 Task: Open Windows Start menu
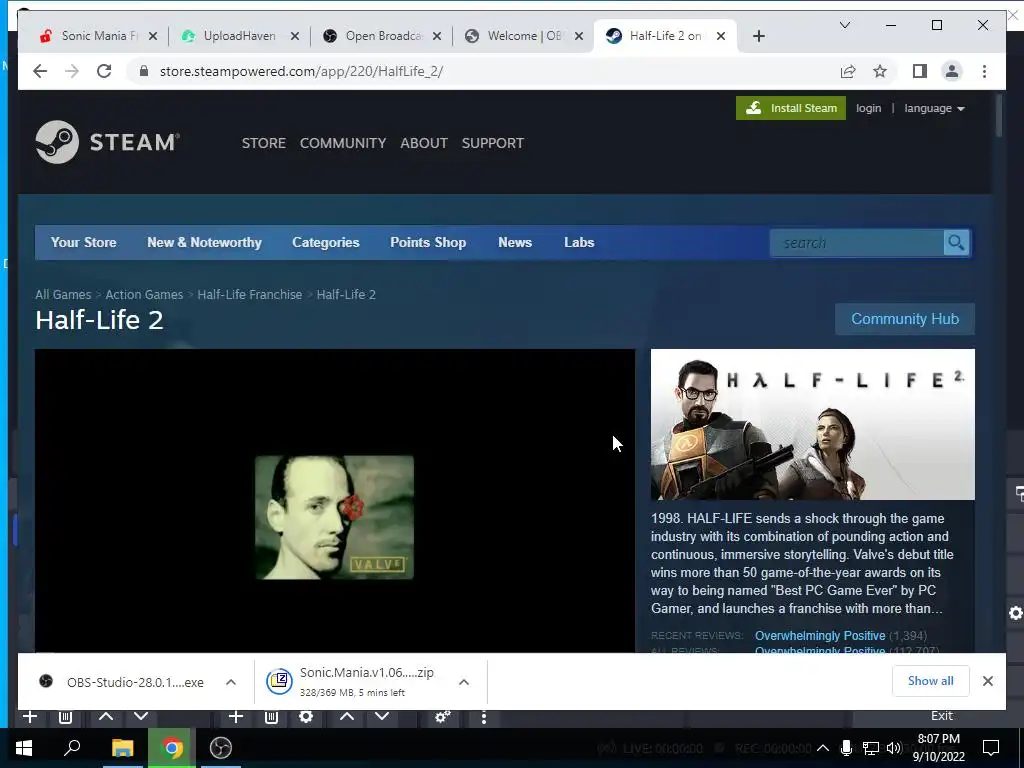click(24, 748)
